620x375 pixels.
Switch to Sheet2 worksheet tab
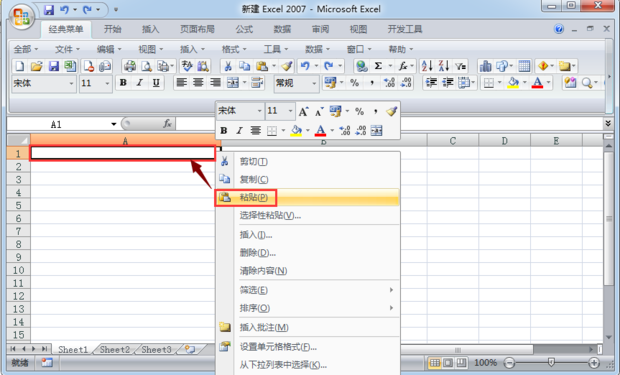point(115,350)
